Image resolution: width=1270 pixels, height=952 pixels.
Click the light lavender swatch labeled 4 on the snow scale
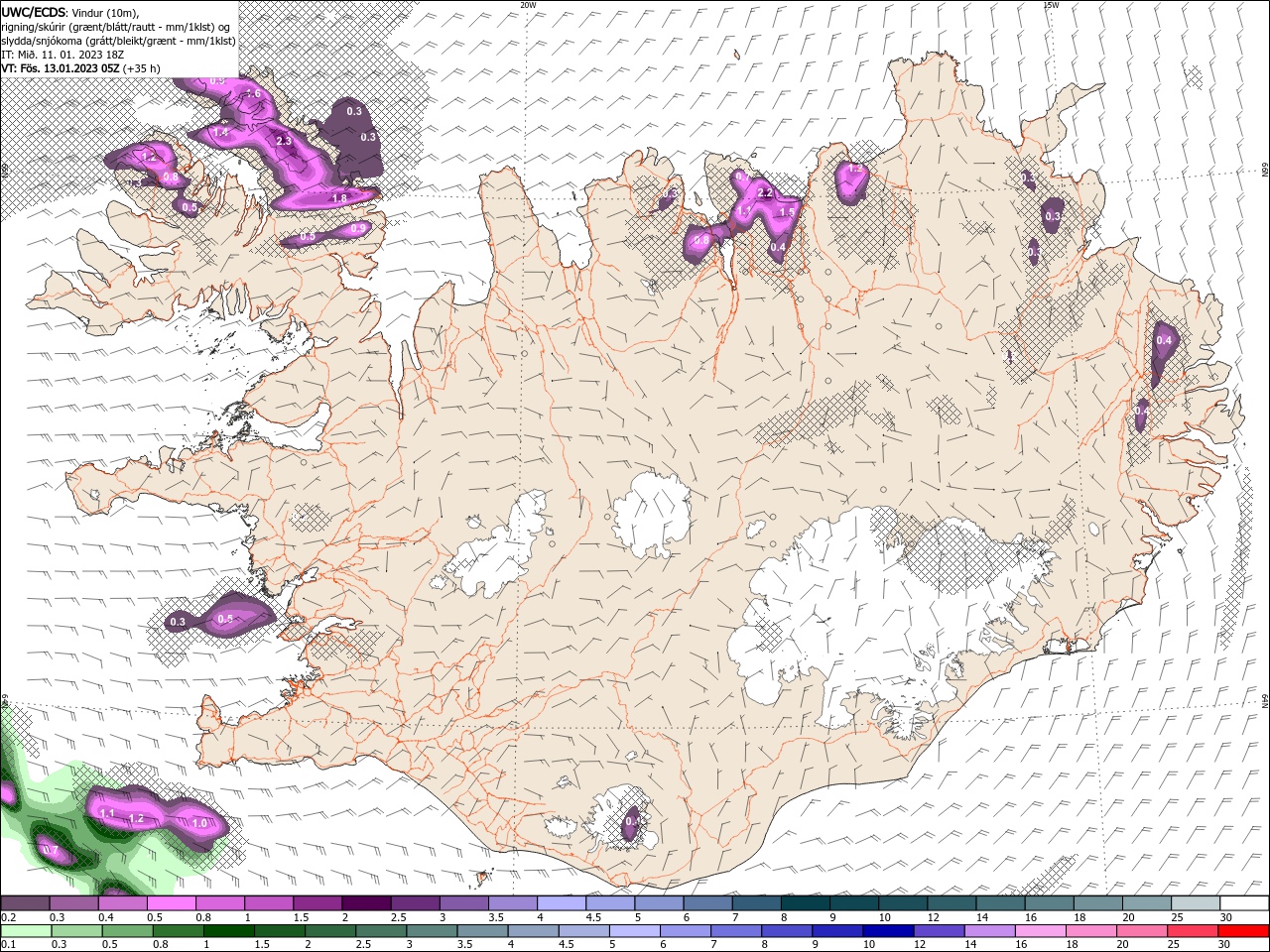561,902
